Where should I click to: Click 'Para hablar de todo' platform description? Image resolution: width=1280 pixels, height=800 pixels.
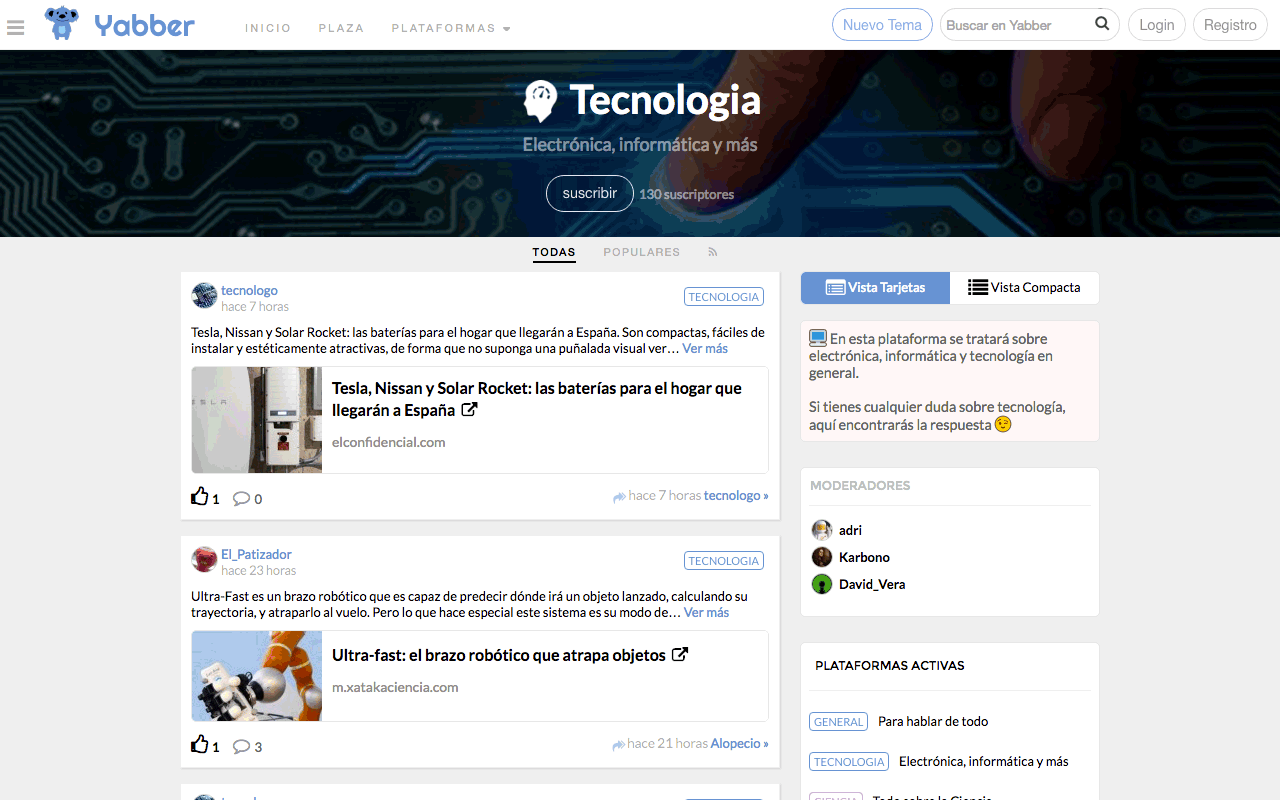pos(933,721)
